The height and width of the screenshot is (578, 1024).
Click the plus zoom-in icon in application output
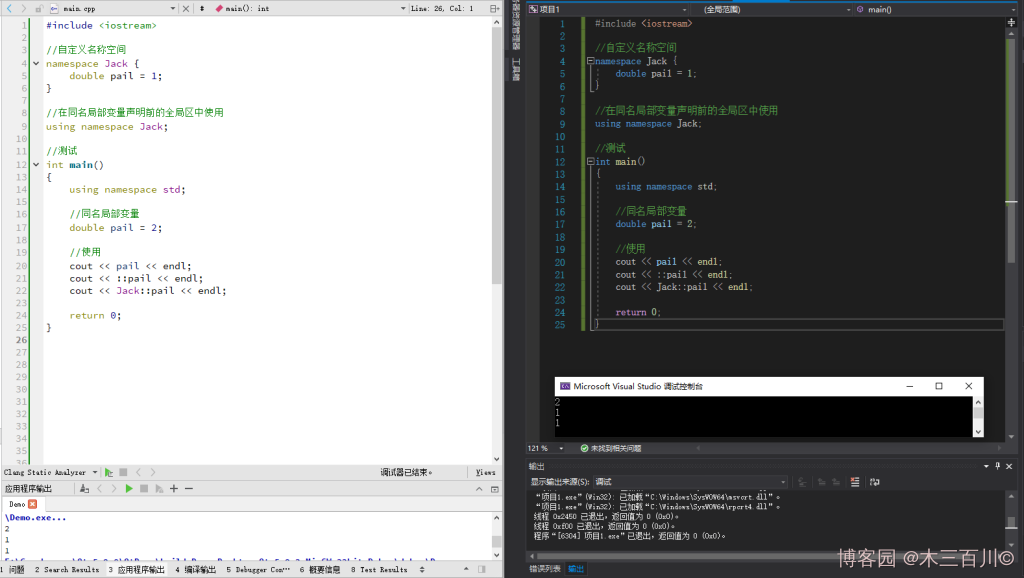173,488
